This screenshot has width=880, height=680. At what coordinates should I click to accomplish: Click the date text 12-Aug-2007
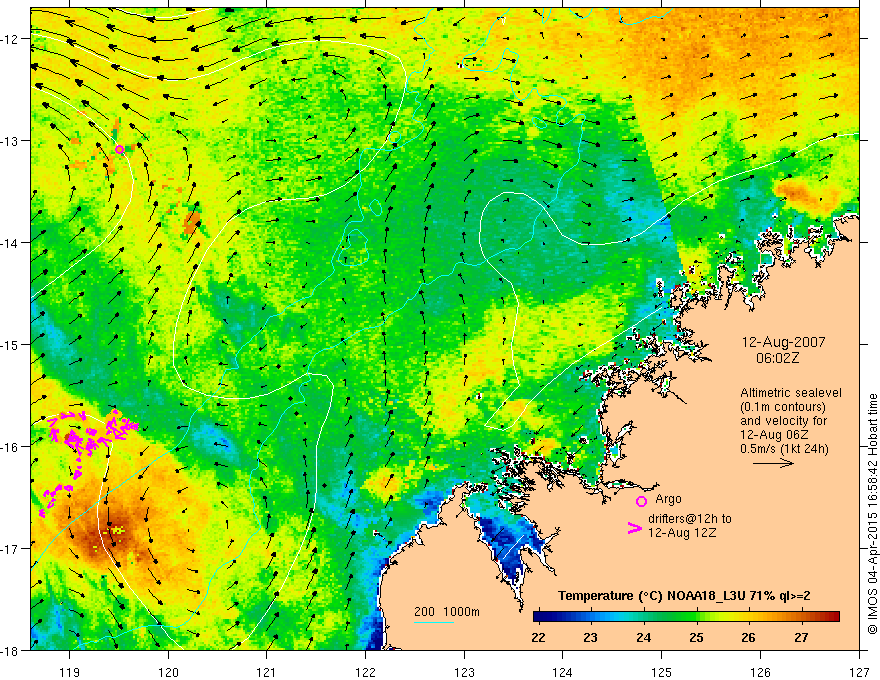click(783, 342)
